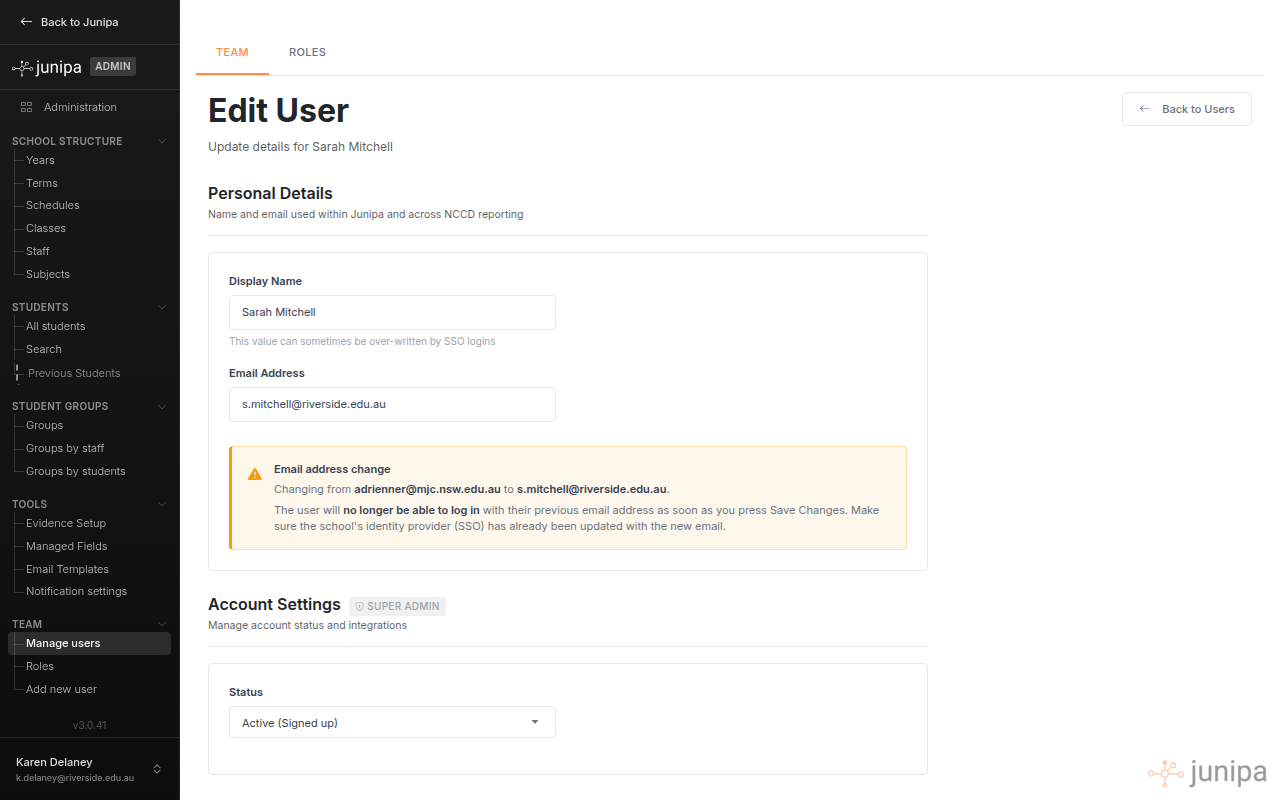Image resolution: width=1280 pixels, height=800 pixels.
Task: Click the shield icon in the SUPER ADMIN badge
Action: coord(361,606)
